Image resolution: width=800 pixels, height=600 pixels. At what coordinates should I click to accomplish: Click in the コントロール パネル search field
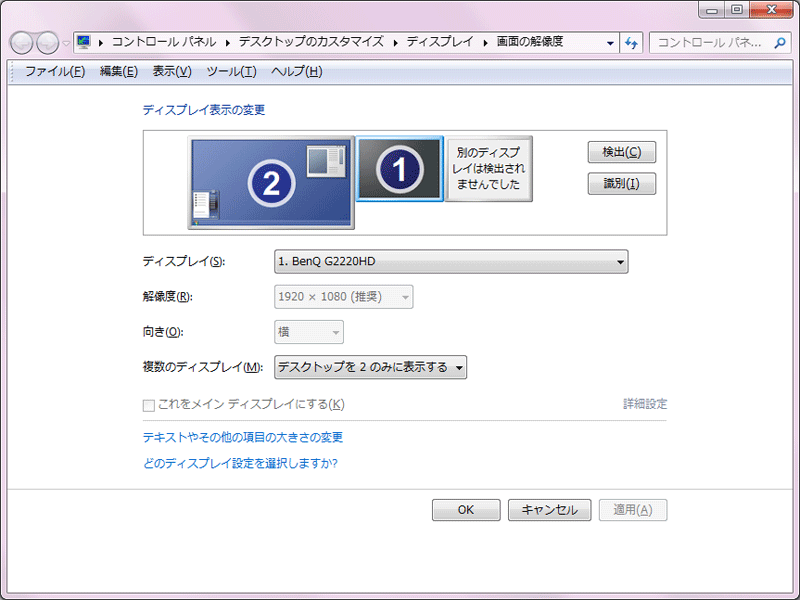click(710, 43)
